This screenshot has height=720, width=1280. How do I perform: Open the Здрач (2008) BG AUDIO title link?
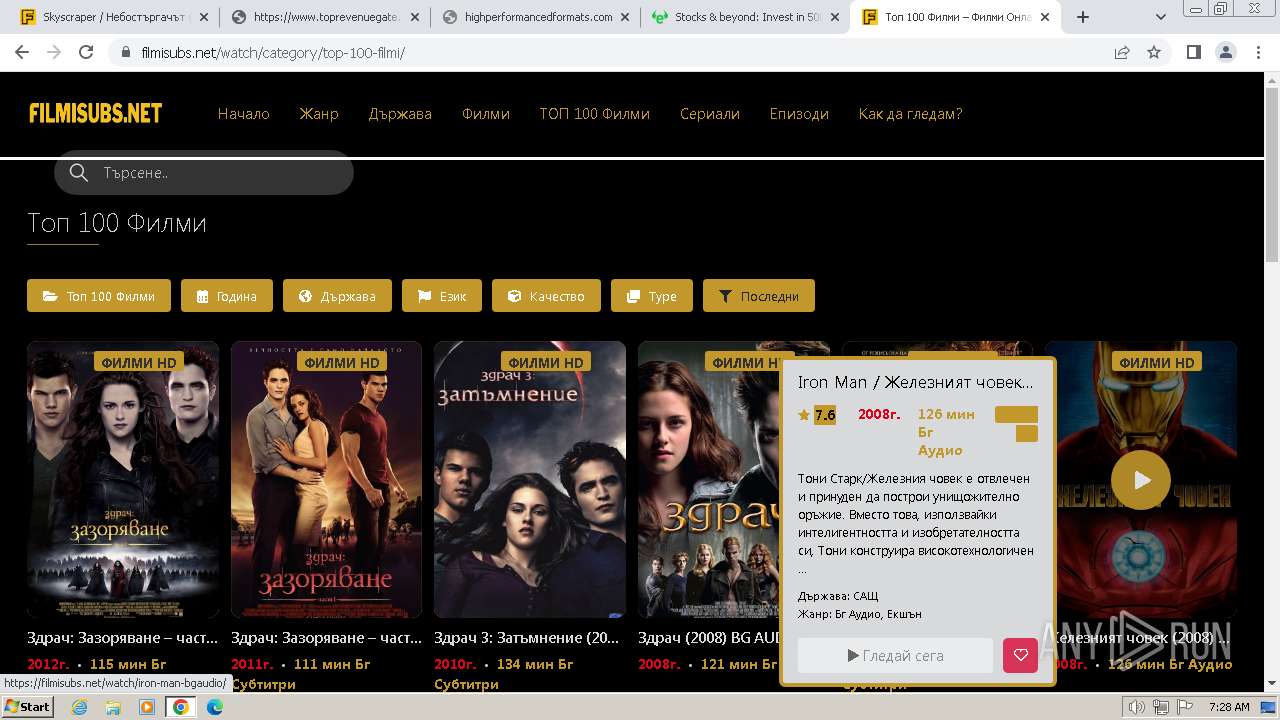[x=709, y=638]
